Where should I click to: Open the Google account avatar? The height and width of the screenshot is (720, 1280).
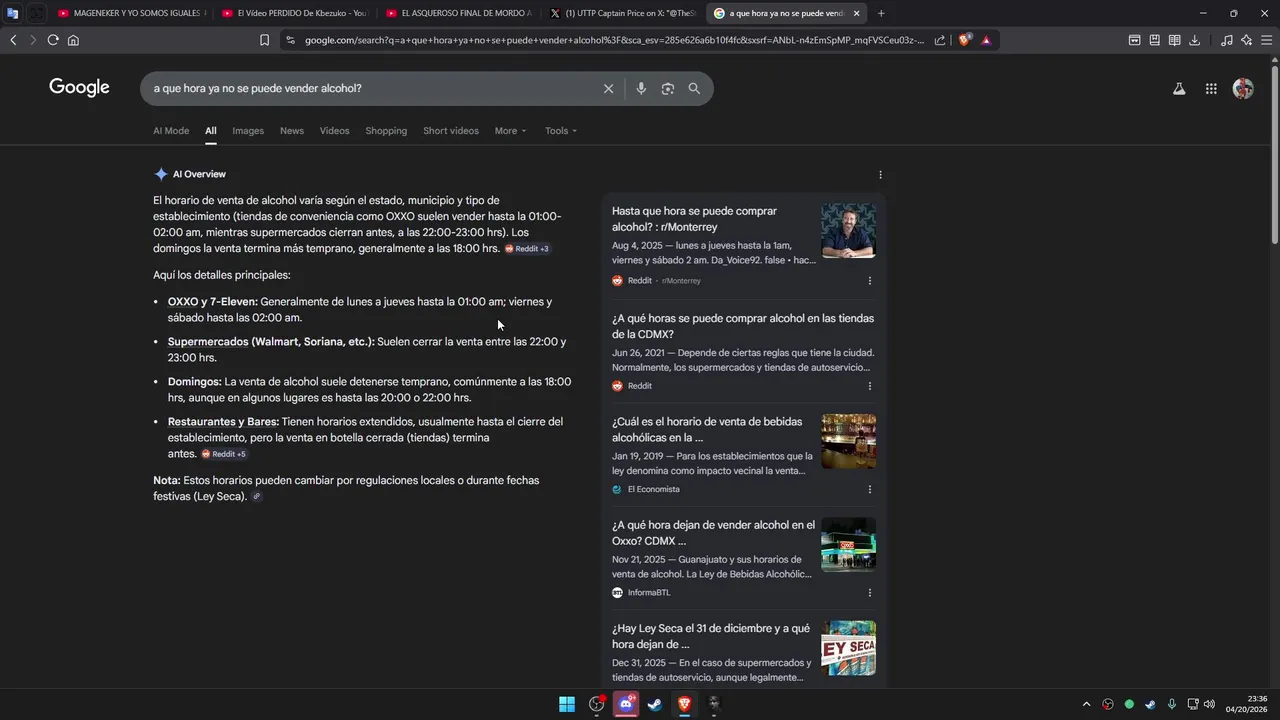1243,88
